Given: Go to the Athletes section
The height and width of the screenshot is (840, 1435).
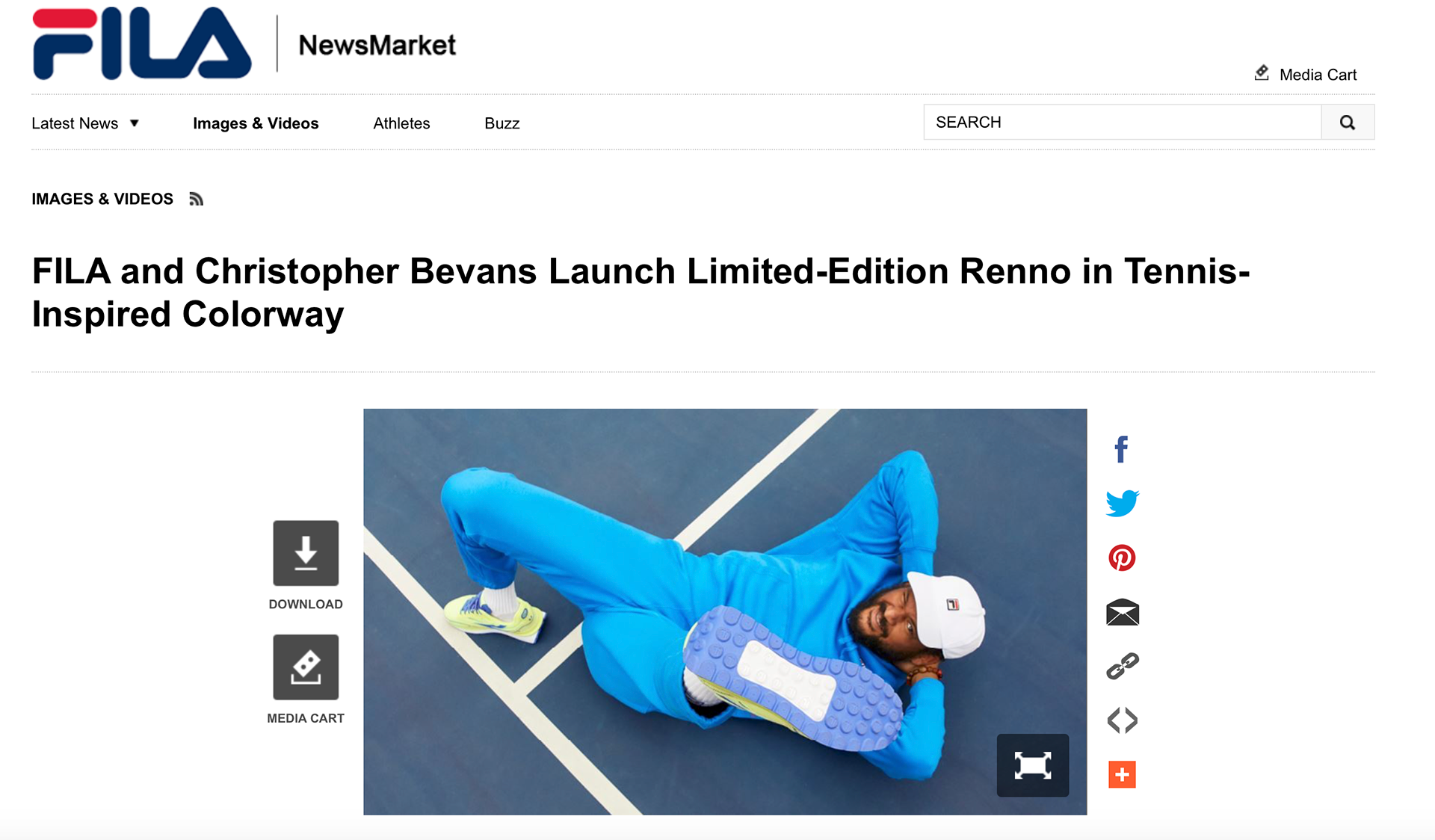Looking at the screenshot, I should (x=401, y=123).
